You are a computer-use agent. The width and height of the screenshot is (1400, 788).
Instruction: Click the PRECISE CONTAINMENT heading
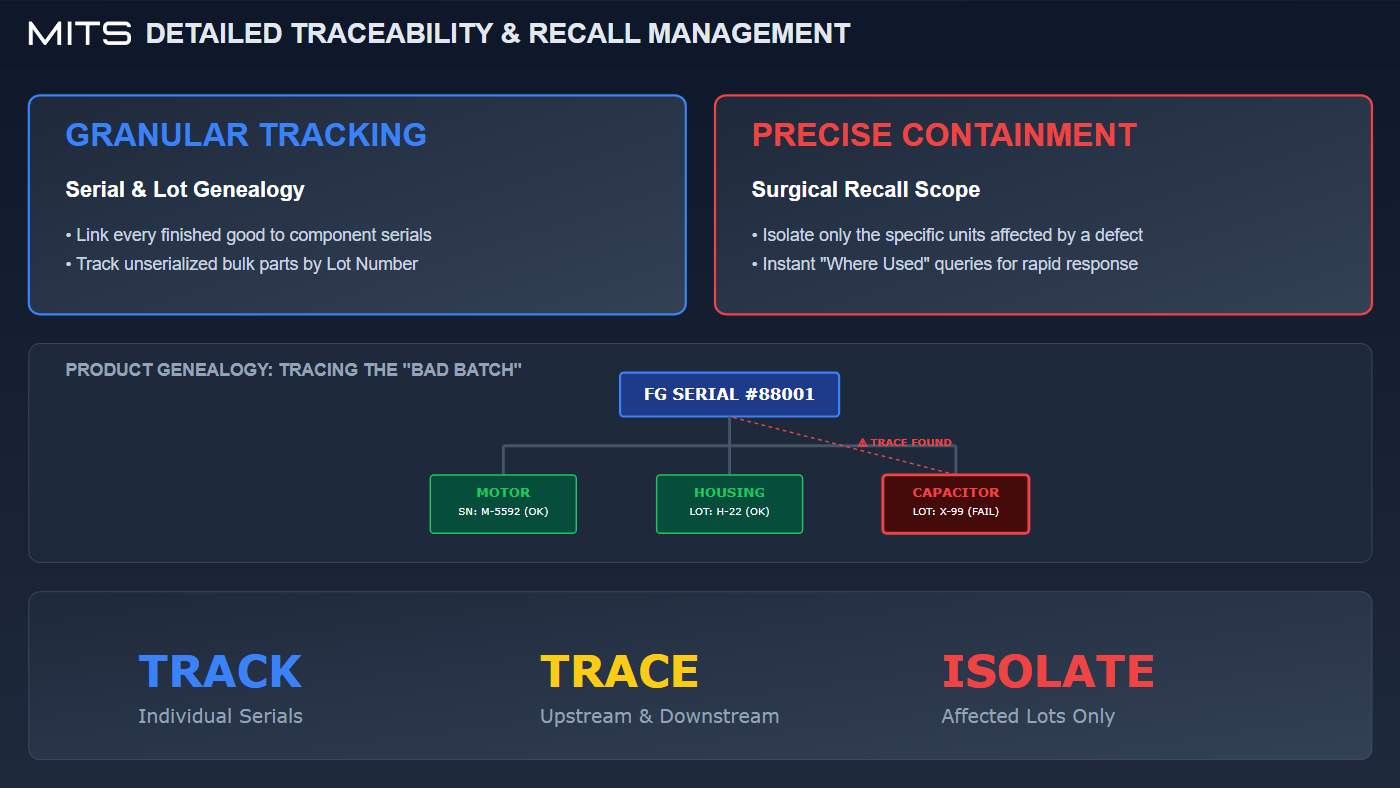pos(944,135)
